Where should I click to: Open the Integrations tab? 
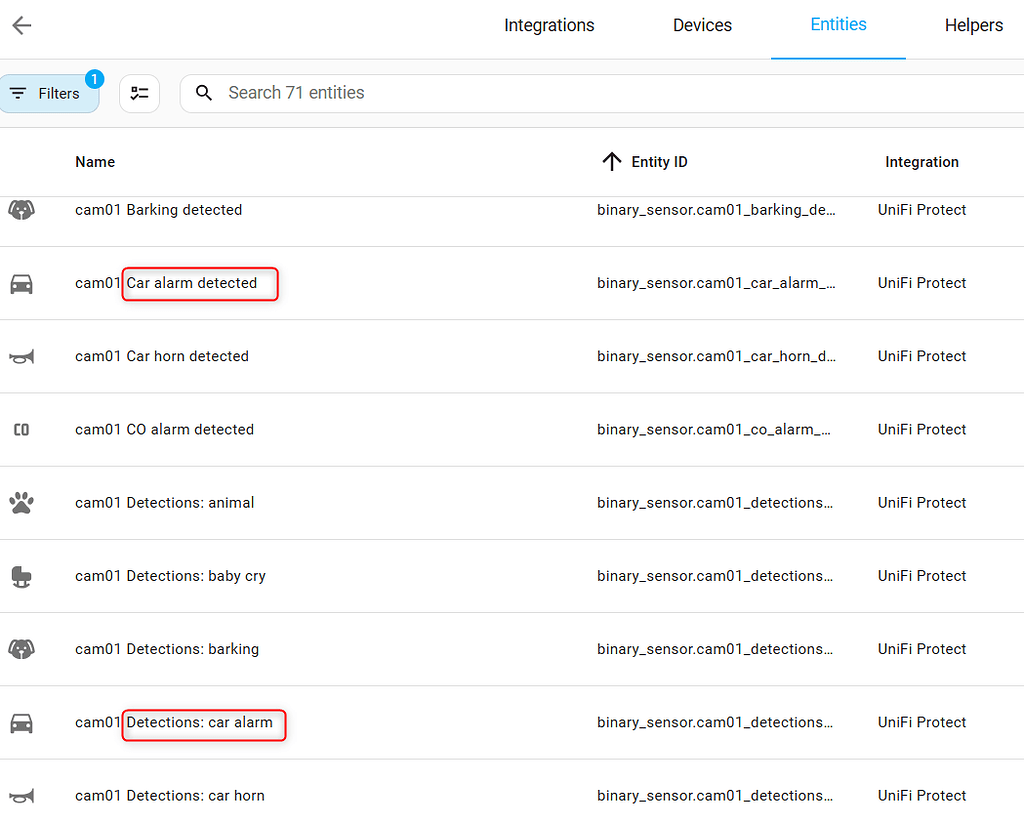pyautogui.click(x=549, y=25)
